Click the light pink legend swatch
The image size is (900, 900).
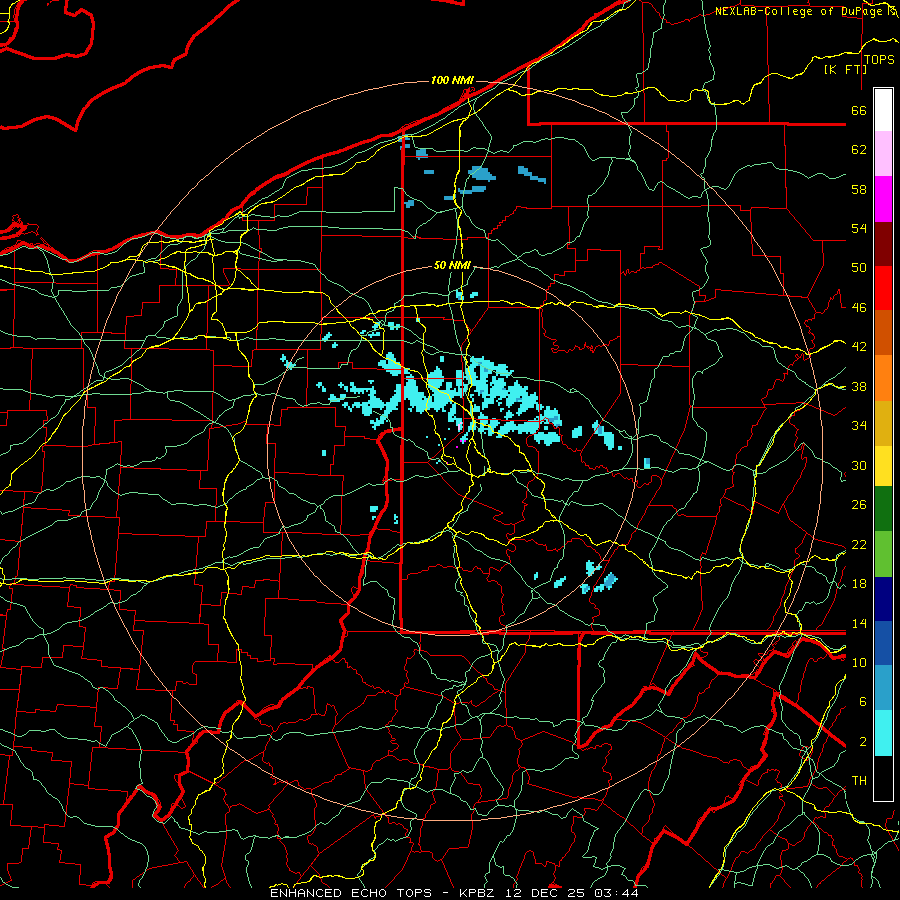click(x=883, y=154)
